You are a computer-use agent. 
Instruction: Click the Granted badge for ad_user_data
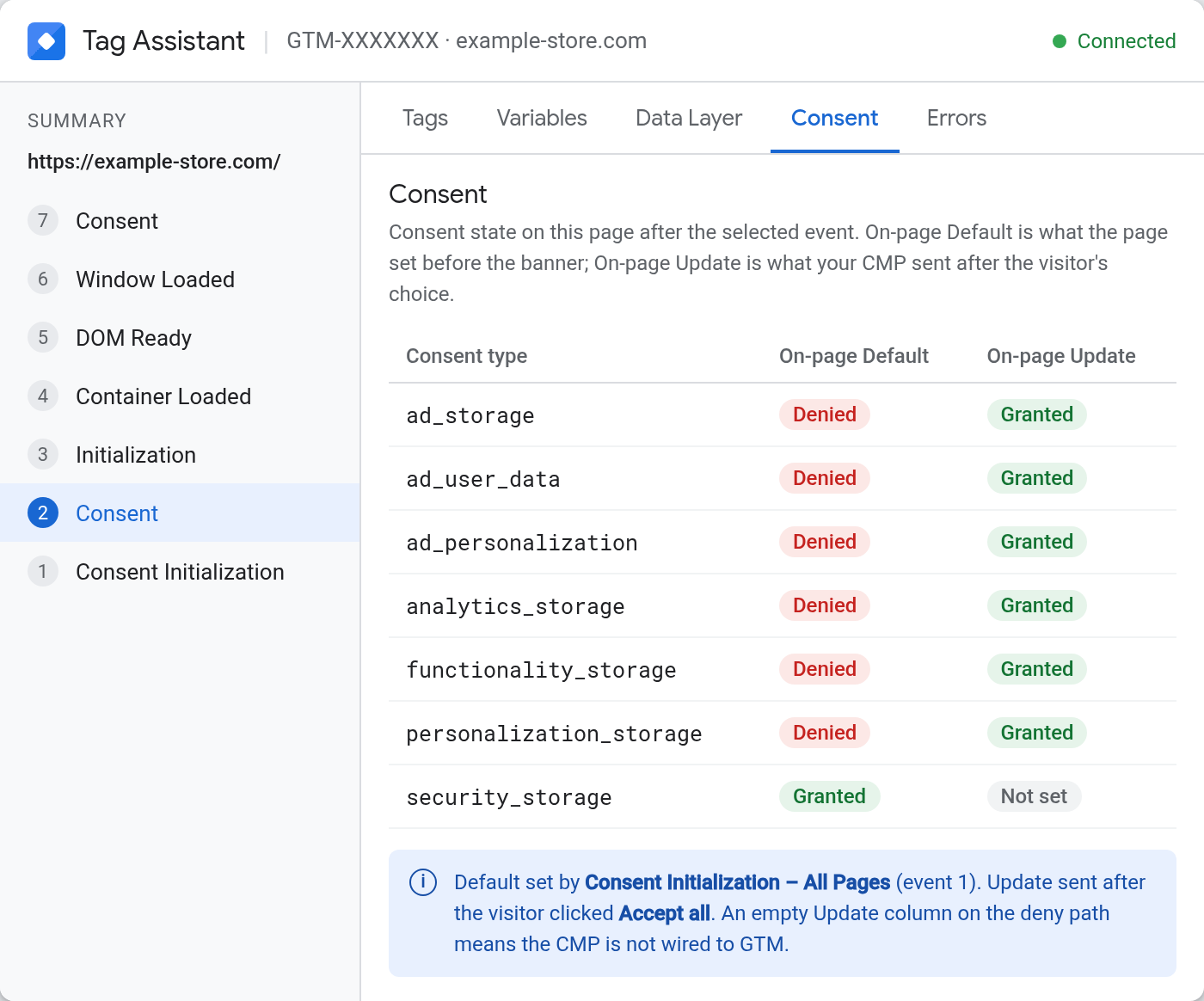1036,478
